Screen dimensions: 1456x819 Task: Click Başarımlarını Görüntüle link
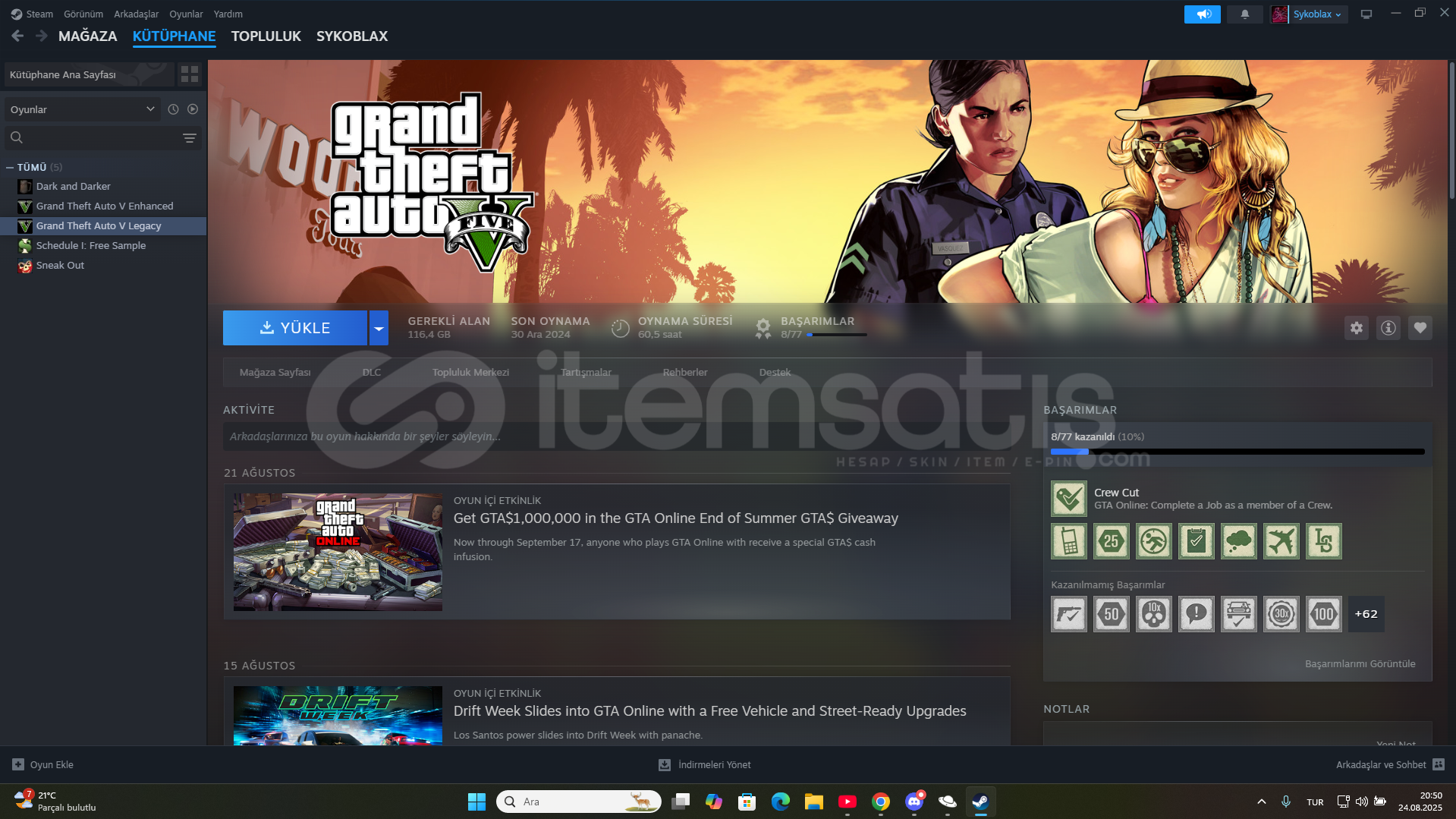pyautogui.click(x=1360, y=663)
